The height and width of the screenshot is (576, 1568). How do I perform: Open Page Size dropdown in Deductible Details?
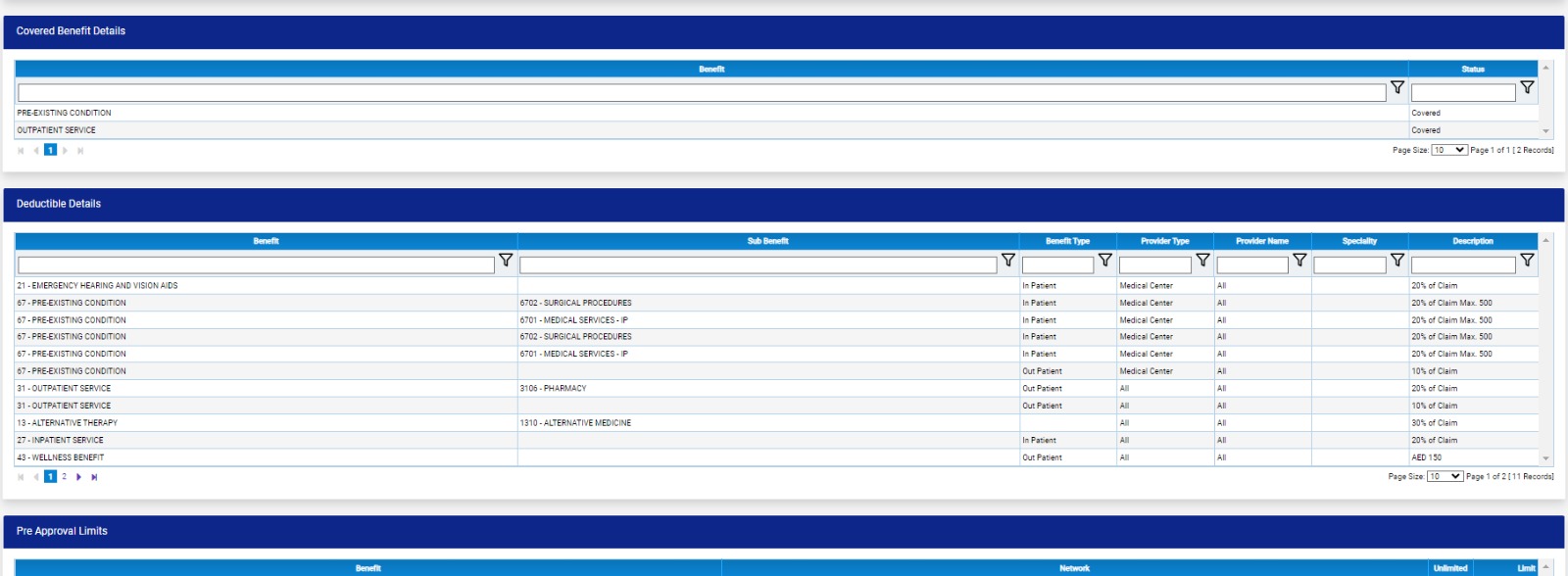[x=1445, y=476]
